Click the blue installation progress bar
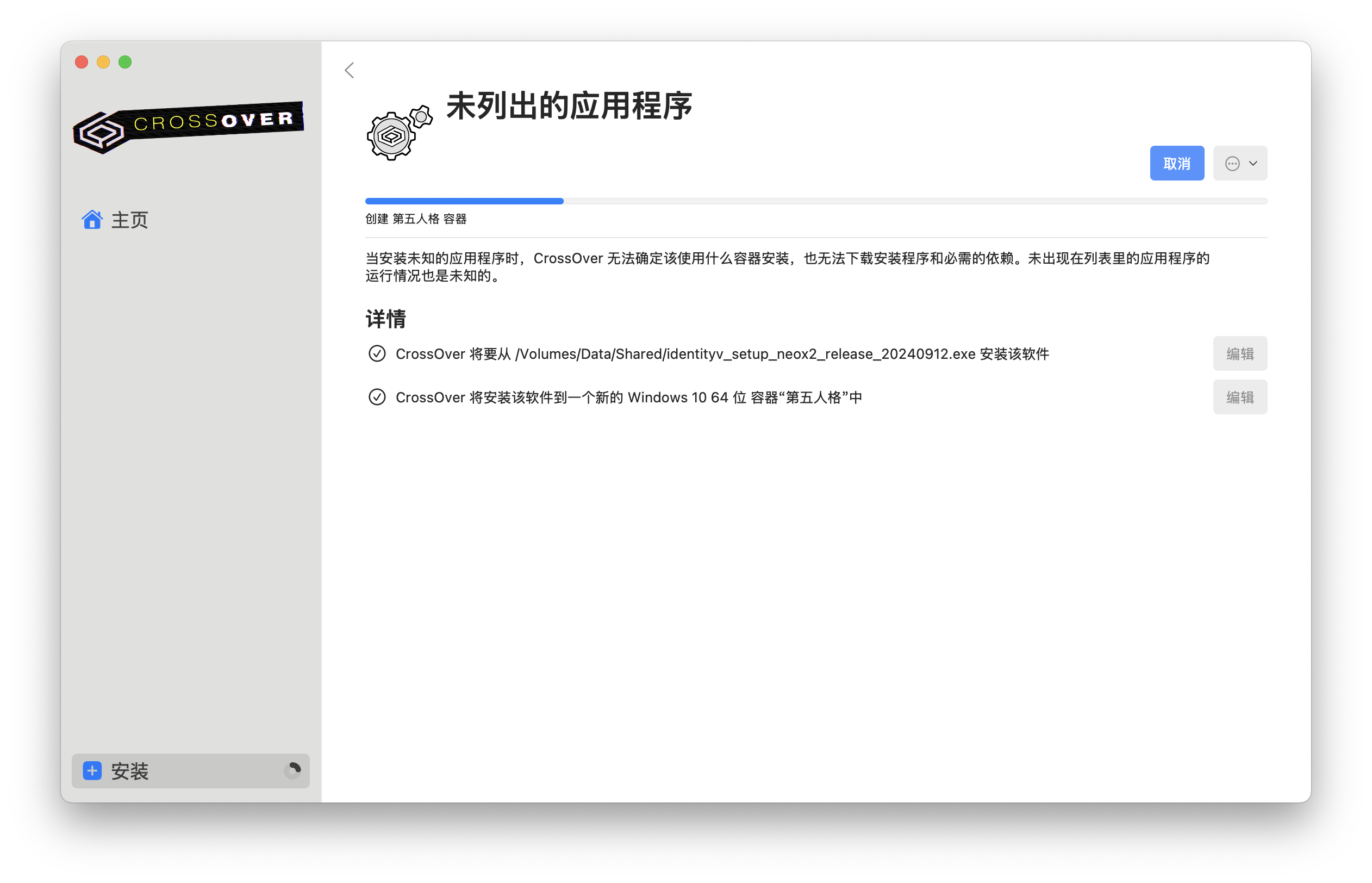Screen dimensions: 1372x883 click(x=816, y=201)
